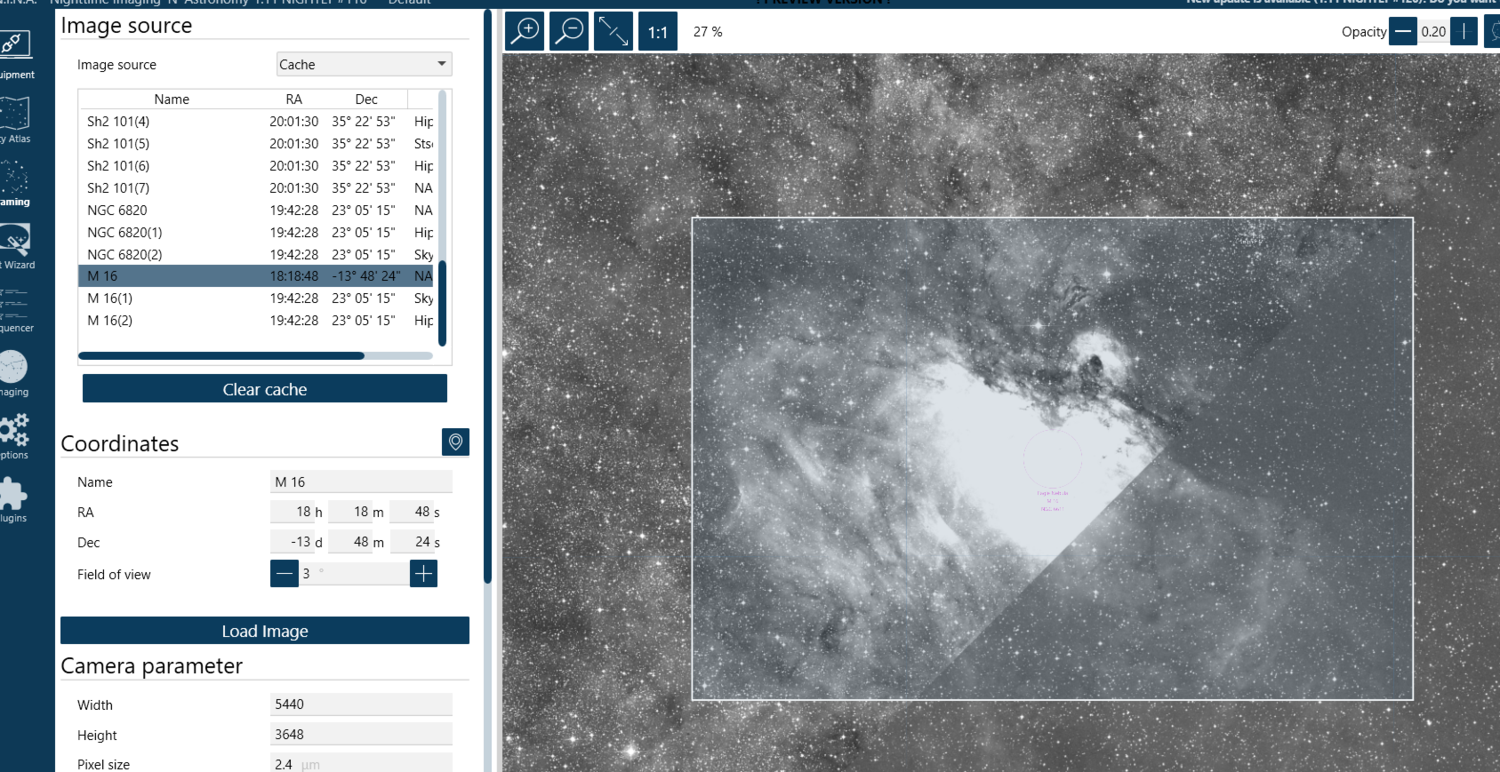This screenshot has width=1500, height=772.
Task: Expand the Image source Cache dropdown
Action: [364, 64]
